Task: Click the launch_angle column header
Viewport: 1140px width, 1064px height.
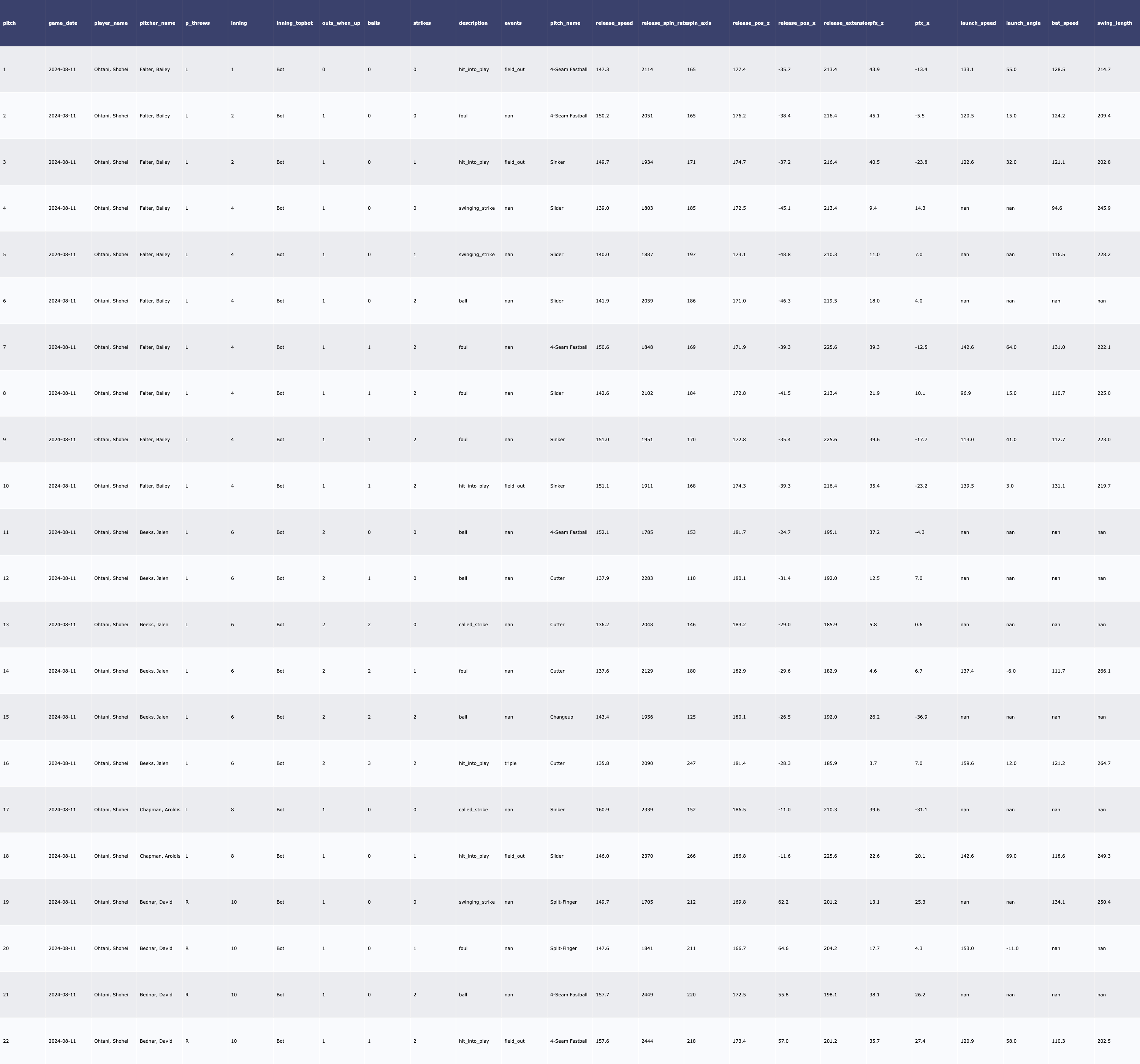Action: click(x=1023, y=23)
